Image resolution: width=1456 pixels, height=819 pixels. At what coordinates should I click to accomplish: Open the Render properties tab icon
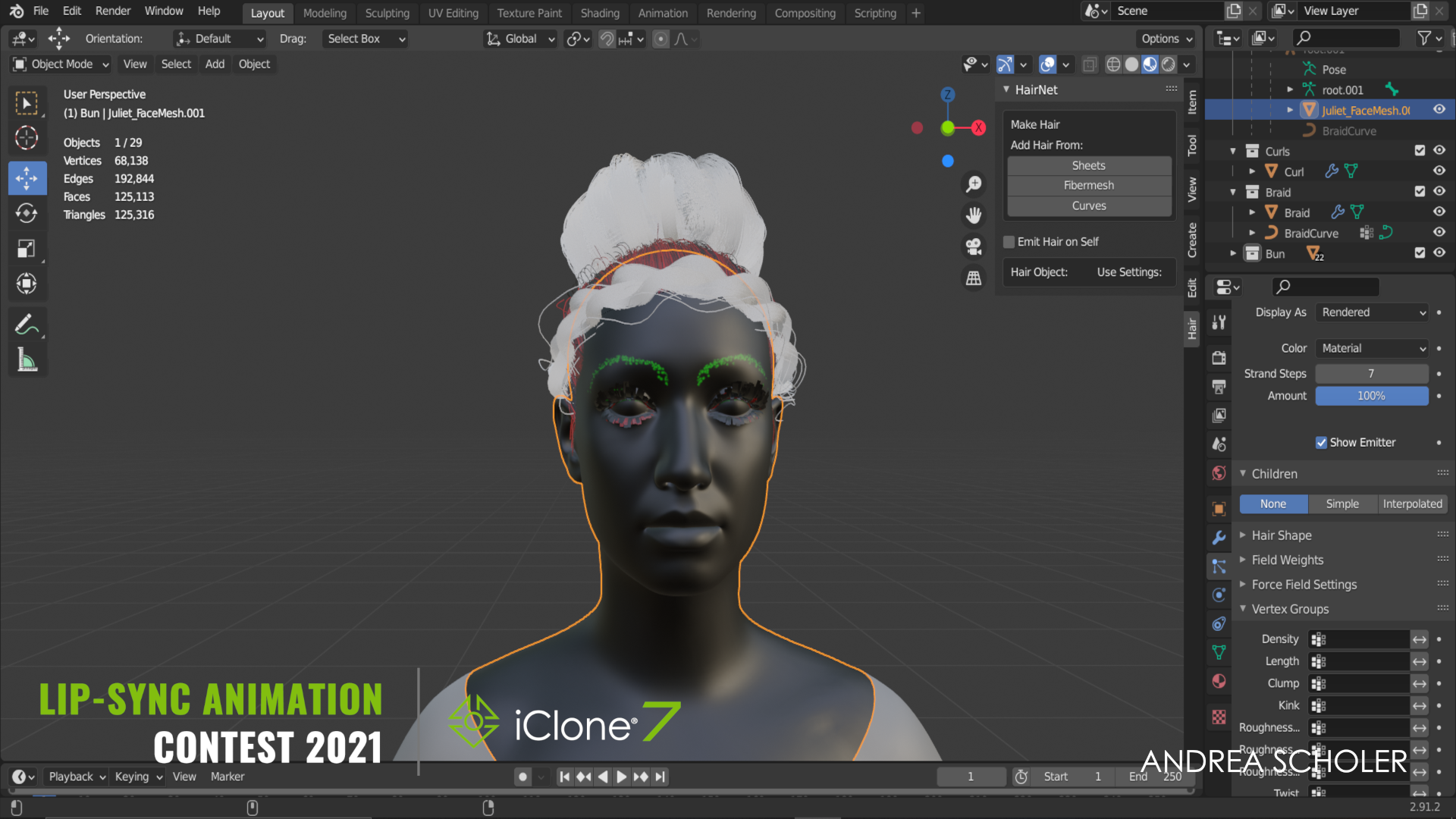[x=1219, y=357]
